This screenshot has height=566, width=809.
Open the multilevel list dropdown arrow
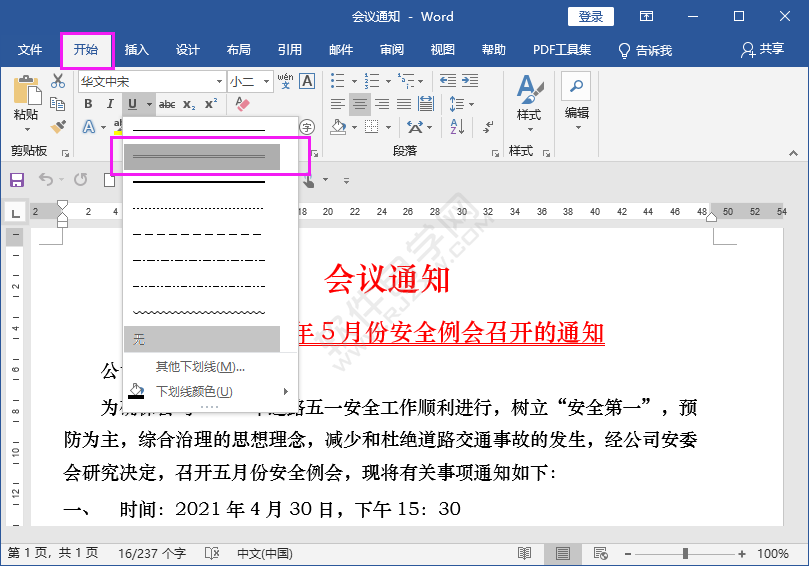(420, 81)
